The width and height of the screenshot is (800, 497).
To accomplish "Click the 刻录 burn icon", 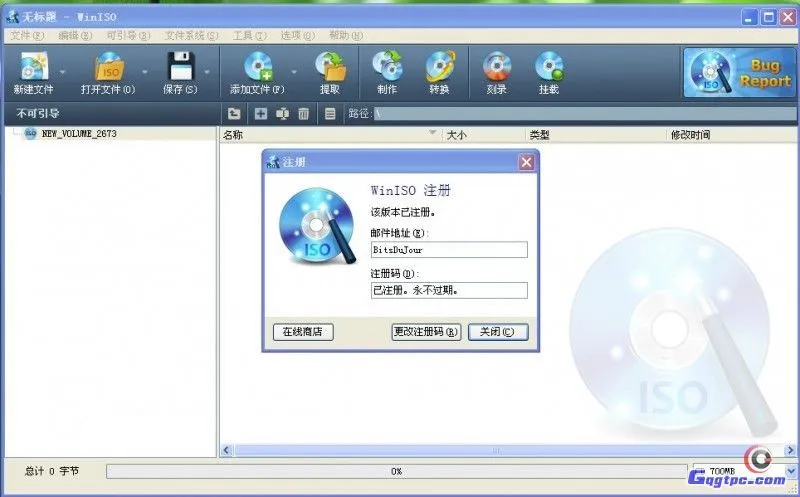I will tap(496, 67).
